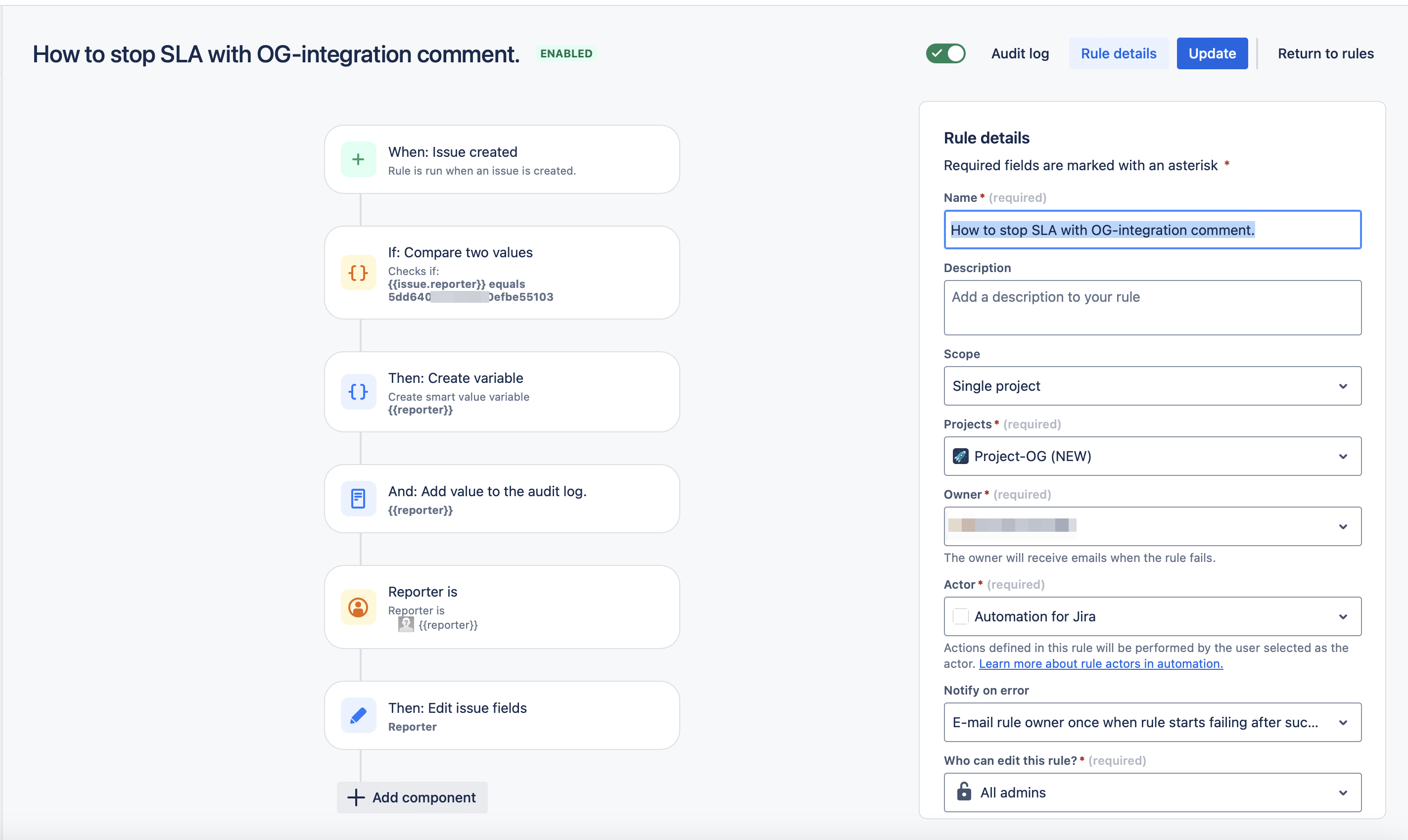Click the orange Reporter is person icon

coord(358,607)
